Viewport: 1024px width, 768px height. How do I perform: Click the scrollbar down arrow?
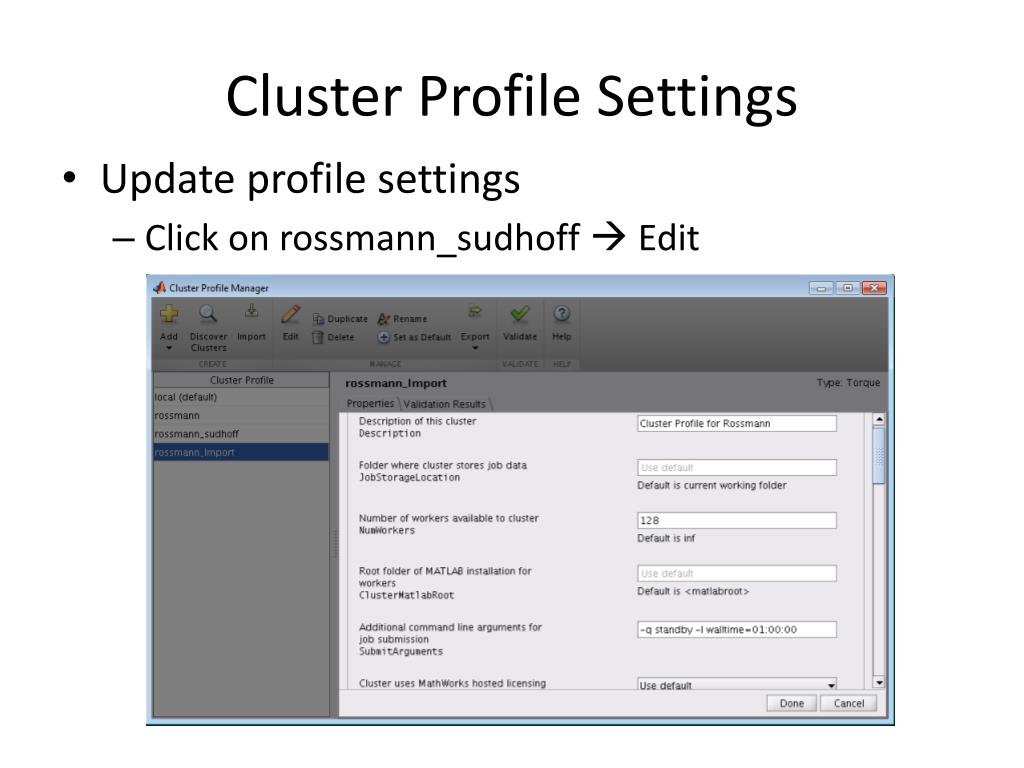point(879,682)
